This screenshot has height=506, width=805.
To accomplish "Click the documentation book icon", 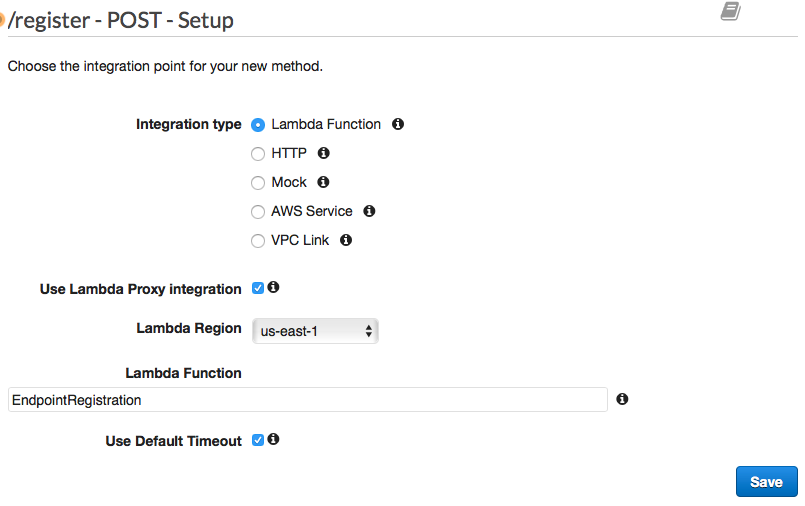I will coord(730,12).
